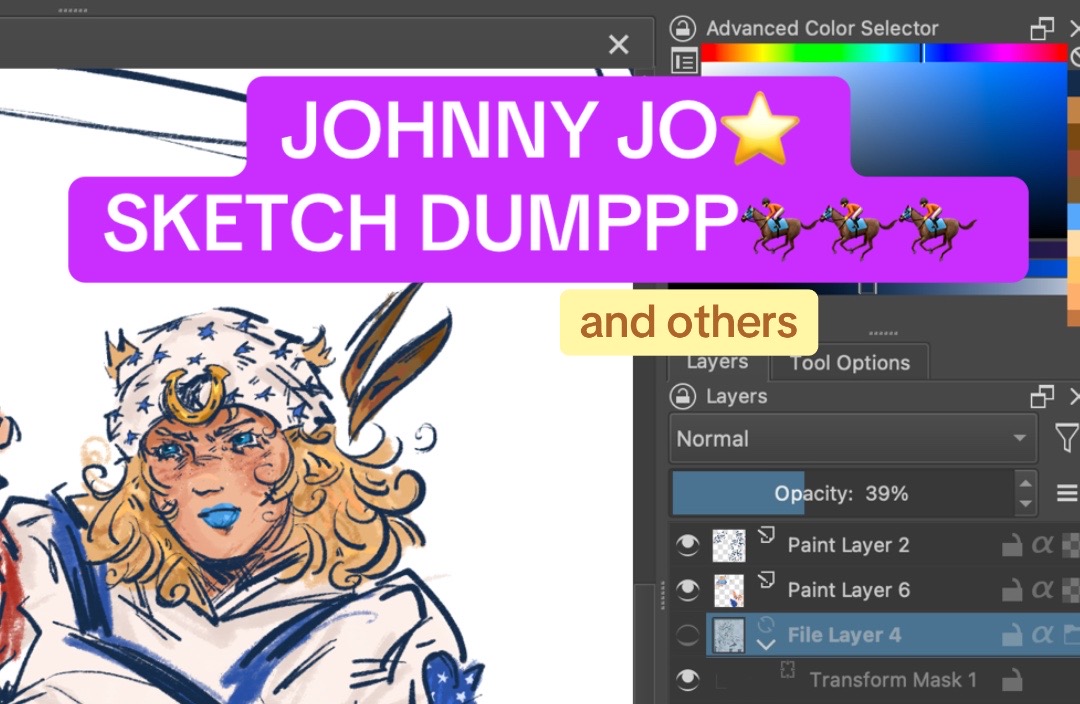Image resolution: width=1080 pixels, height=704 pixels.
Task: Select File Layer 4 thumbnail
Action: [x=729, y=635]
